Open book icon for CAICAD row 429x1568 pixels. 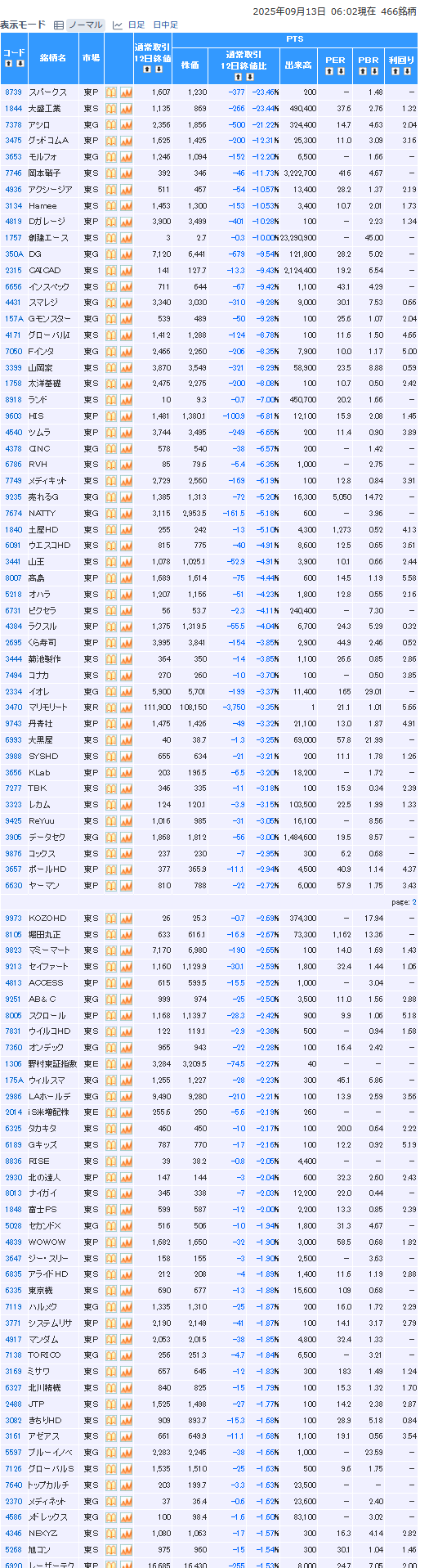pyautogui.click(x=111, y=271)
